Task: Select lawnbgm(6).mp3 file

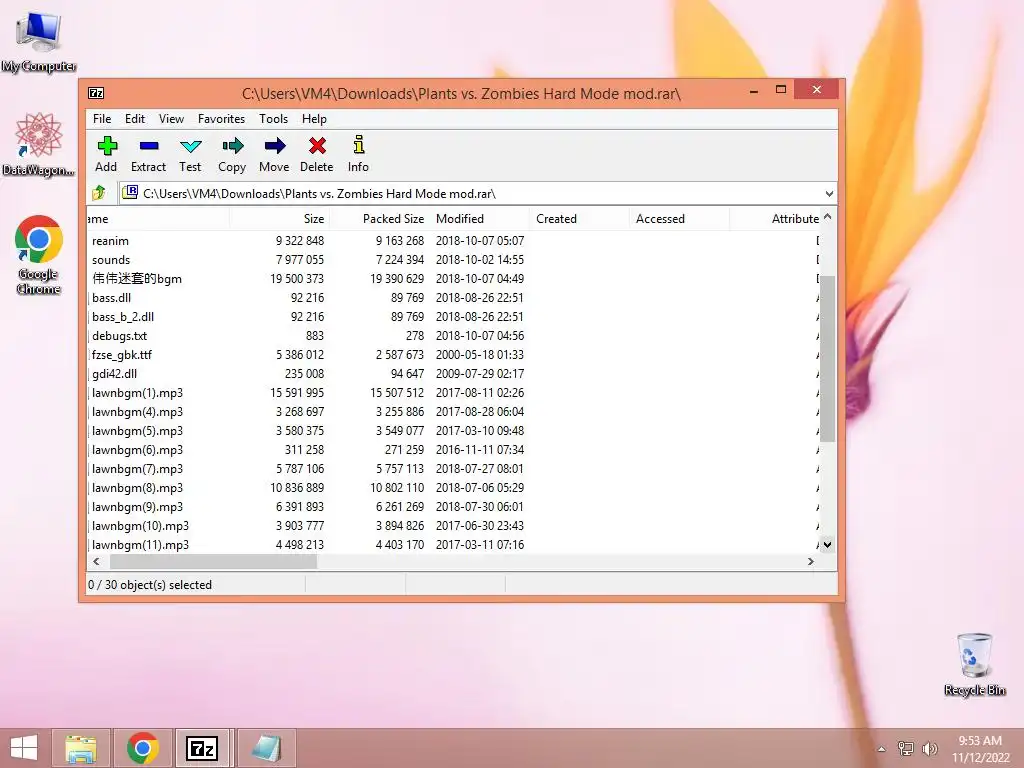Action: coord(453,450)
